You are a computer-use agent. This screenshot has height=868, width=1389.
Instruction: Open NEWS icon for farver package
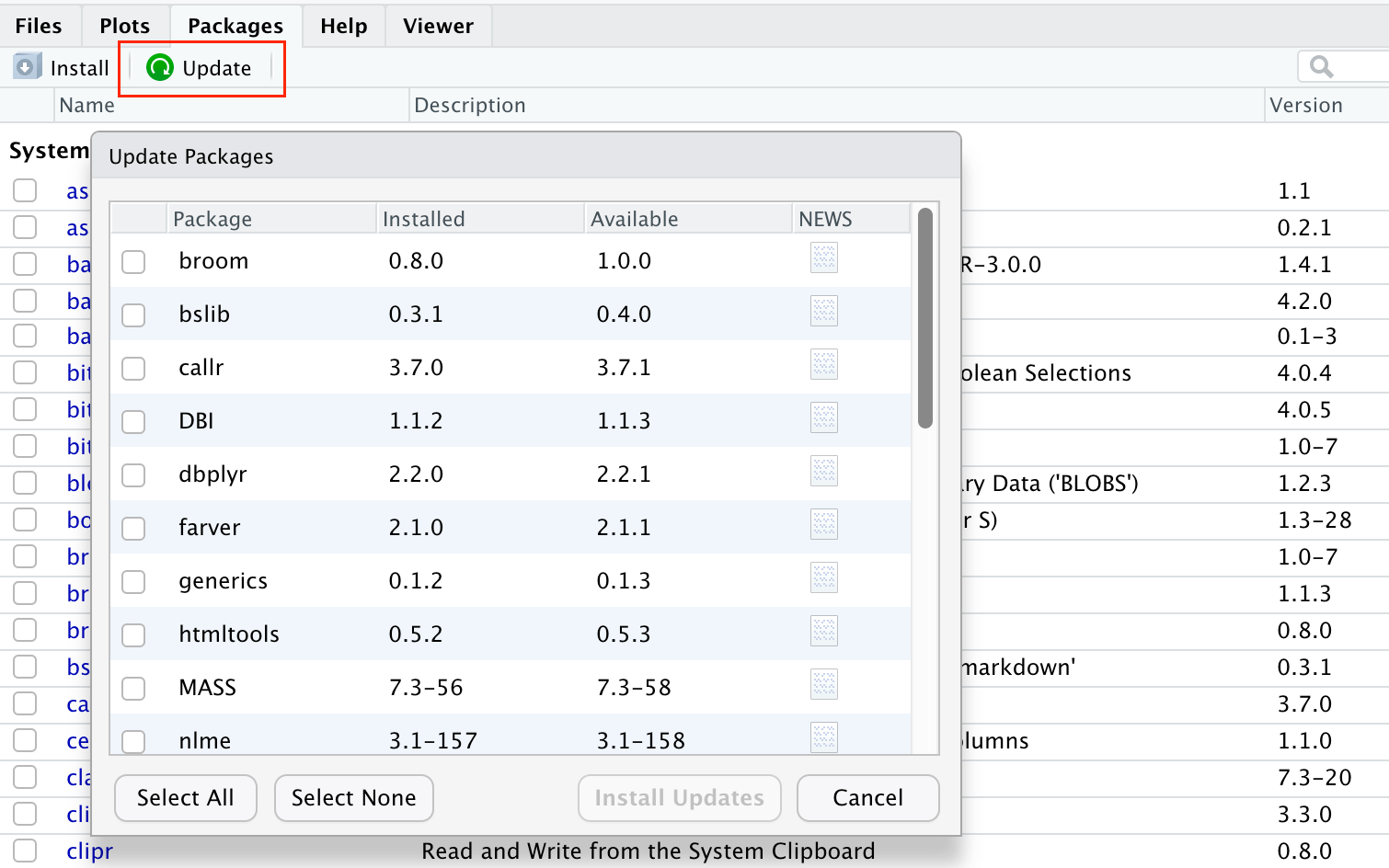pos(824,525)
